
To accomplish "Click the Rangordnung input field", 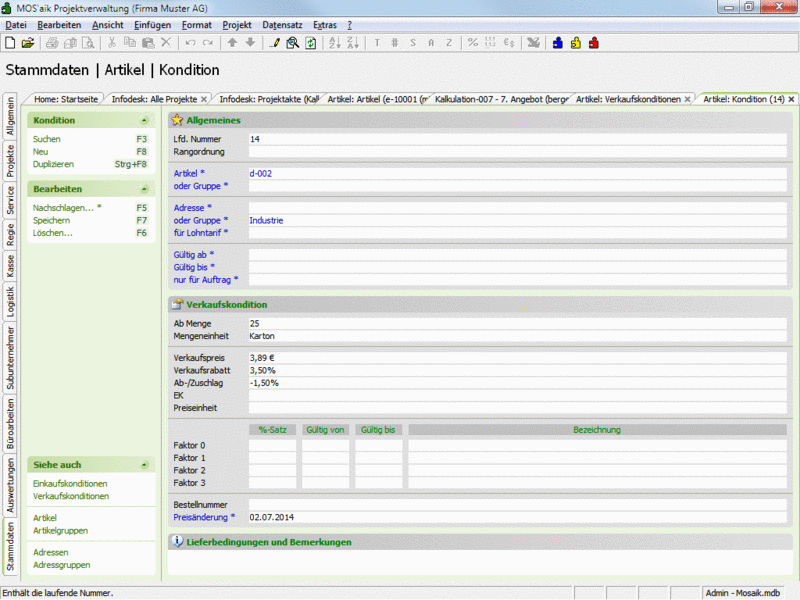I will tap(517, 152).
